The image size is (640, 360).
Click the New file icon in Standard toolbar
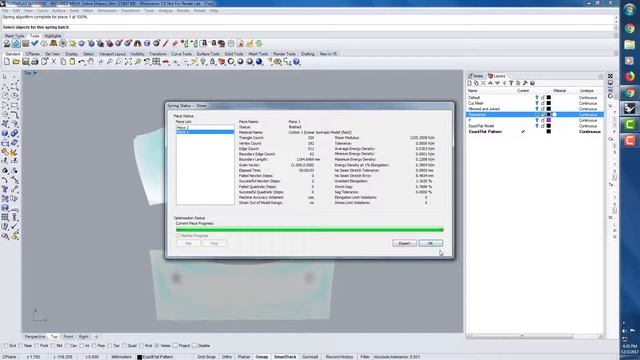click(7, 62)
